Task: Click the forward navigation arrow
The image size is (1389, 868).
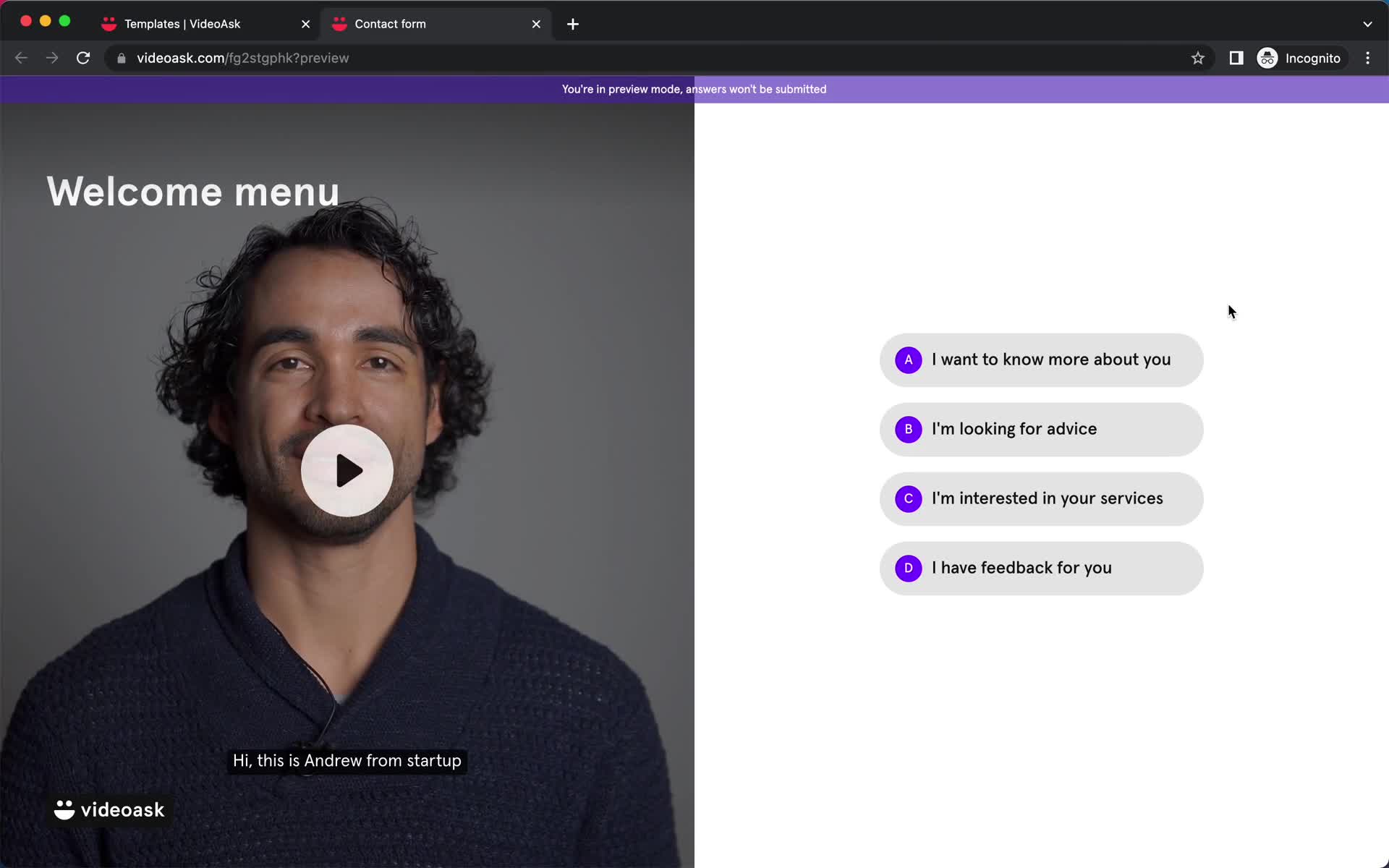Action: tap(50, 57)
